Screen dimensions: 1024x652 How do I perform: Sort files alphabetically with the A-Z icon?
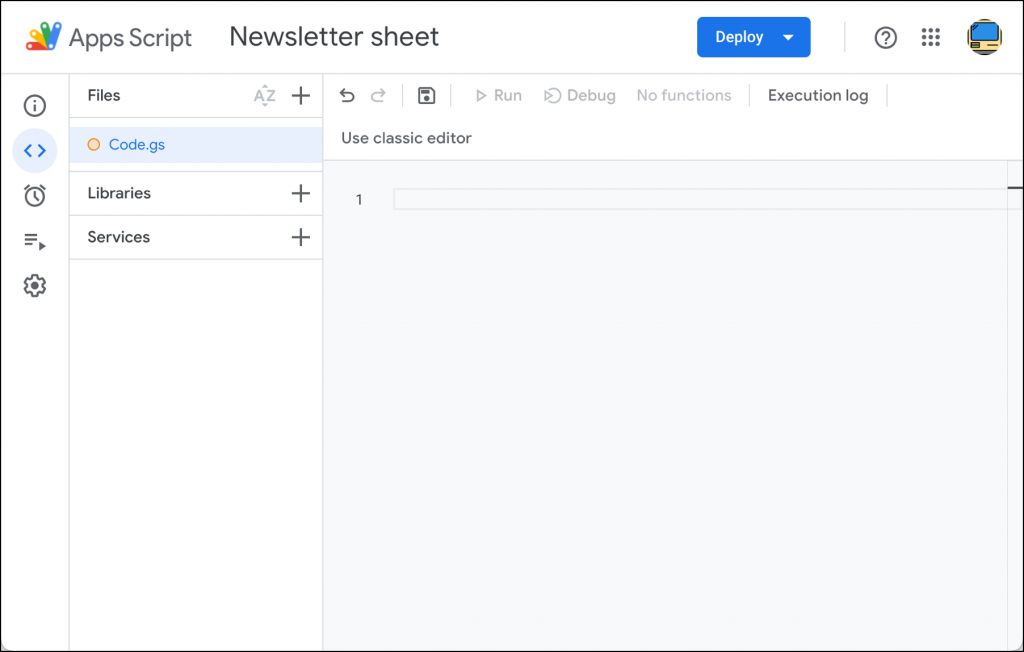point(264,95)
